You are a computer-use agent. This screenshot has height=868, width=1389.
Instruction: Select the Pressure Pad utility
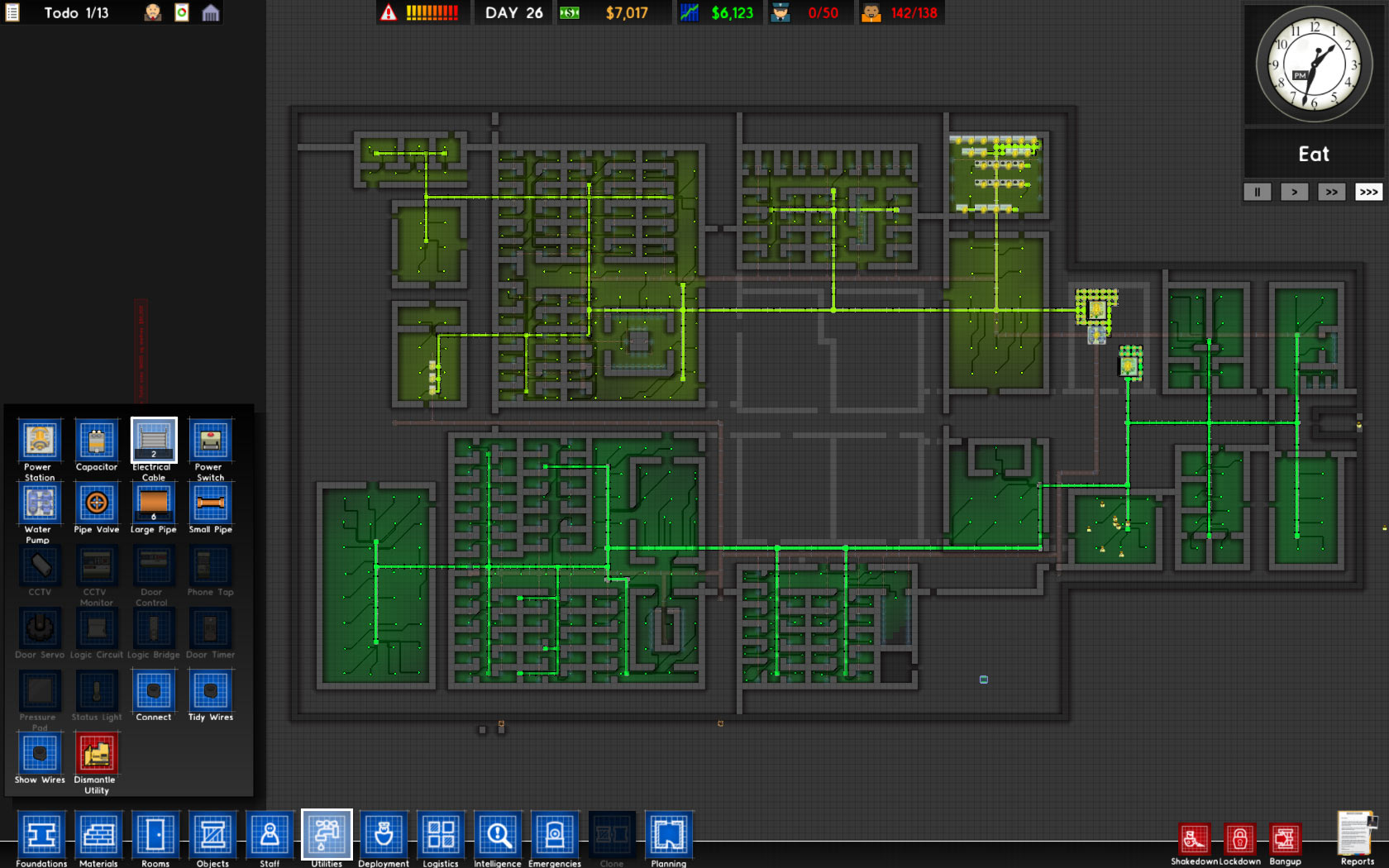coord(40,690)
